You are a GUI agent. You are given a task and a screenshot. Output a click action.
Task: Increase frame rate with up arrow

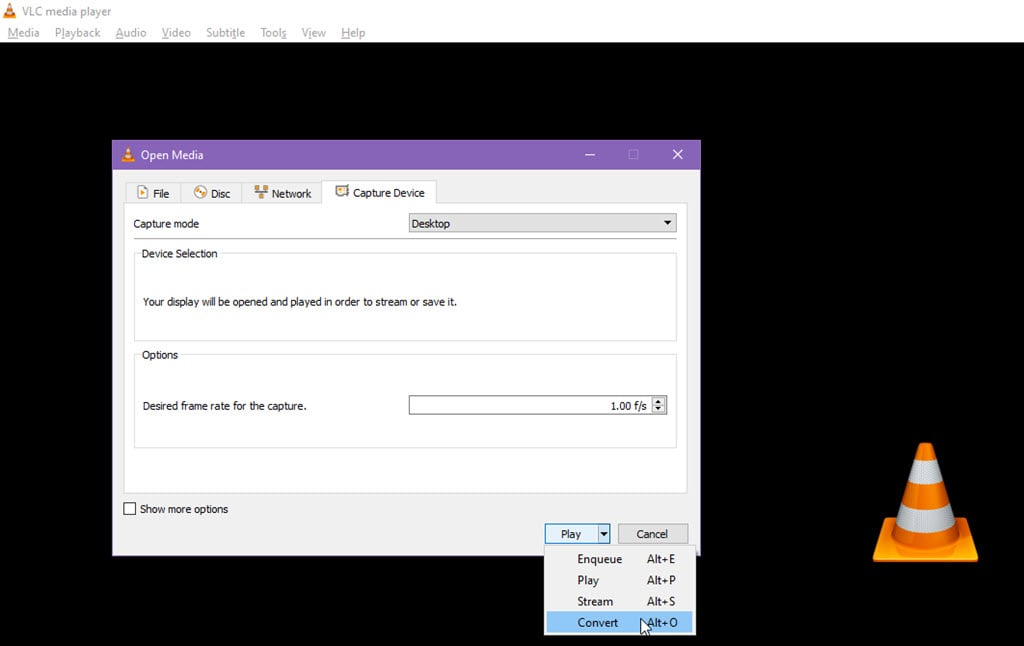(658, 401)
